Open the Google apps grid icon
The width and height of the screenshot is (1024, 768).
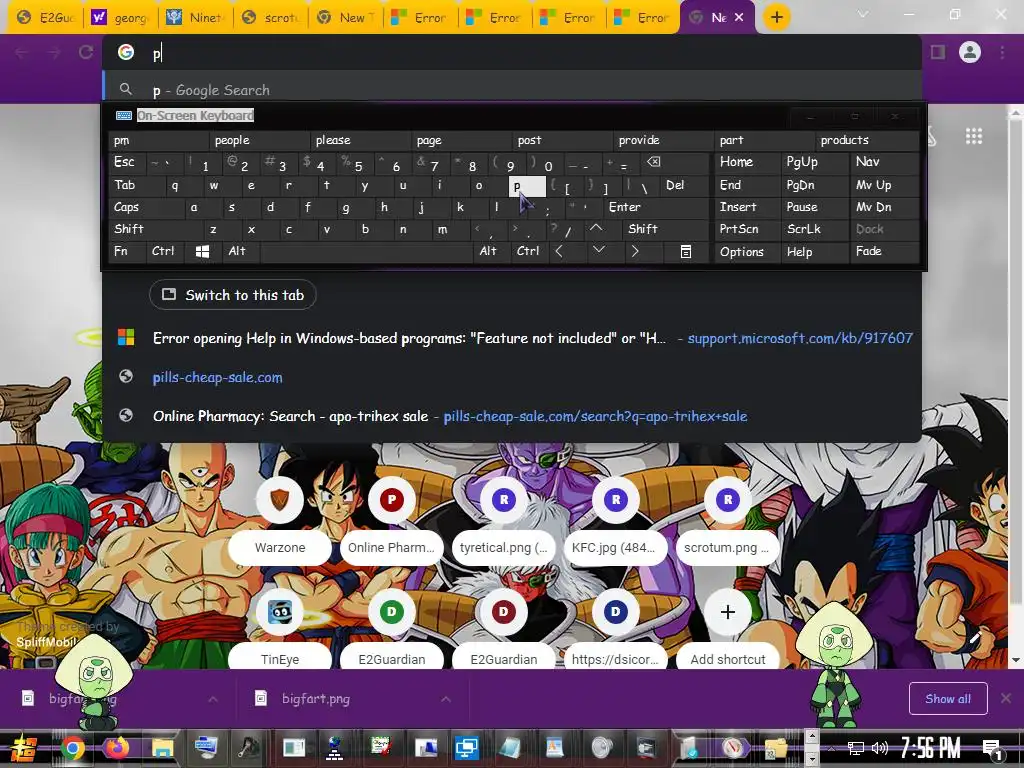point(974,136)
